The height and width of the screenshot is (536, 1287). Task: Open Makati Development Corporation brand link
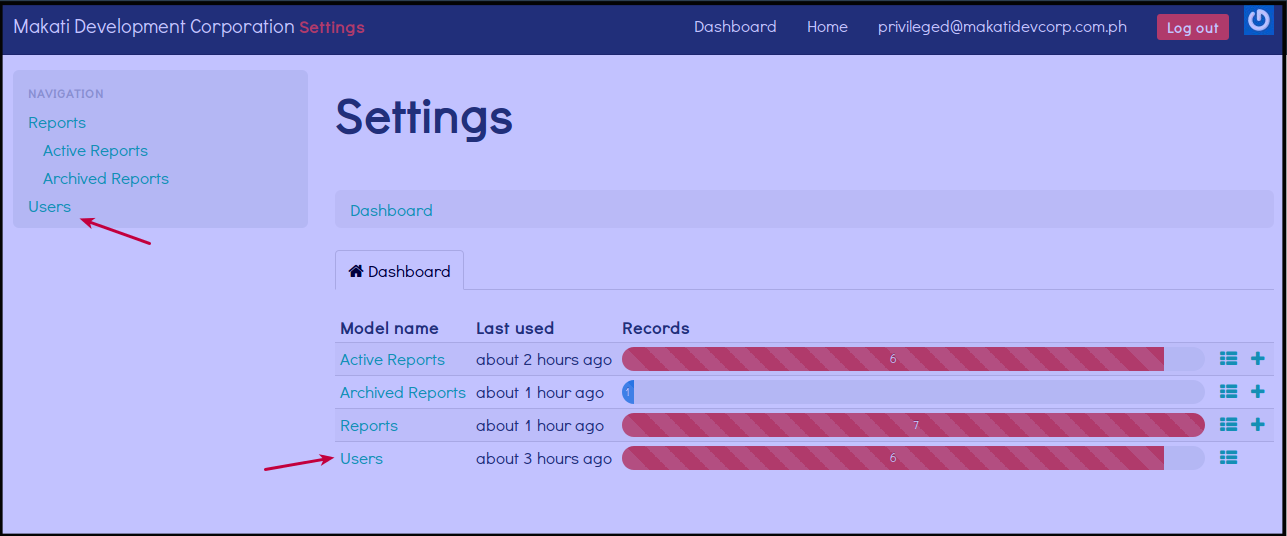coord(154,27)
